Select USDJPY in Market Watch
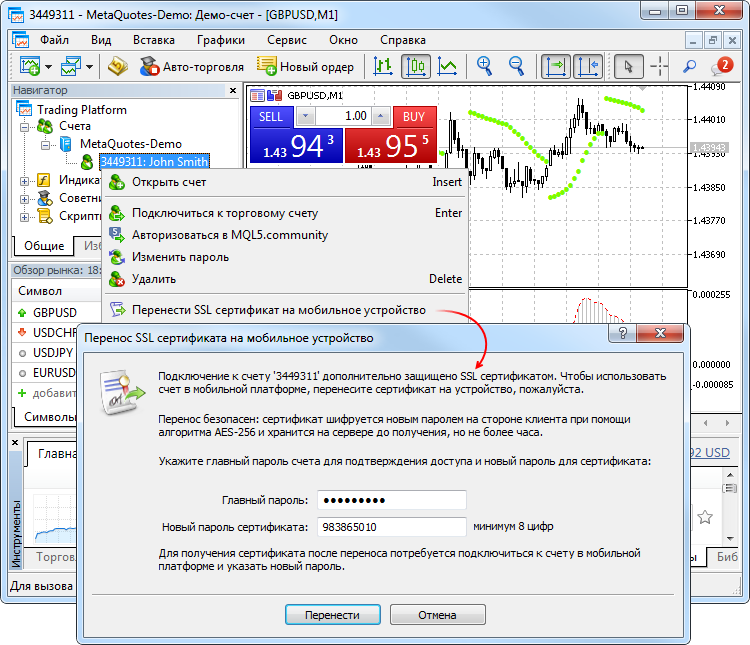Screen dimensions: 750x645 pyautogui.click(x=53, y=353)
